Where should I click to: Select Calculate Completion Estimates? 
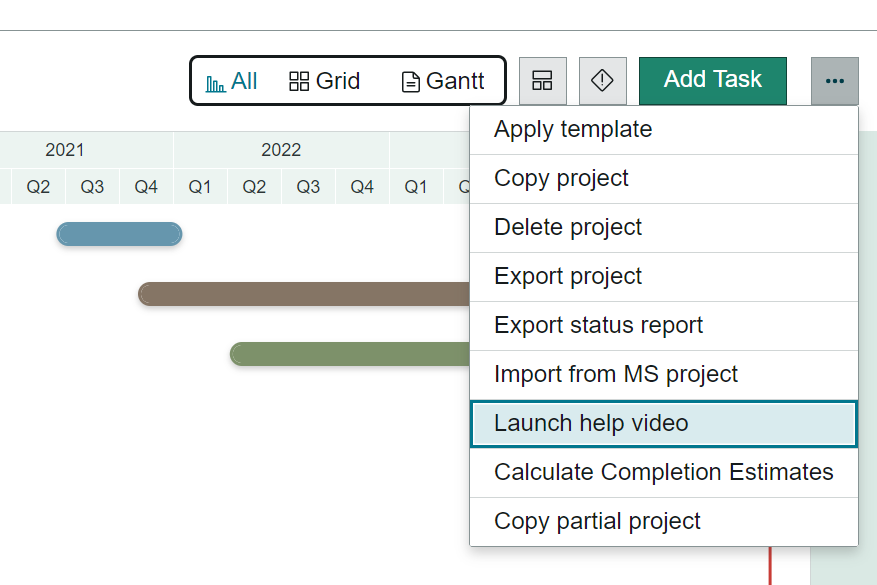[663, 471]
